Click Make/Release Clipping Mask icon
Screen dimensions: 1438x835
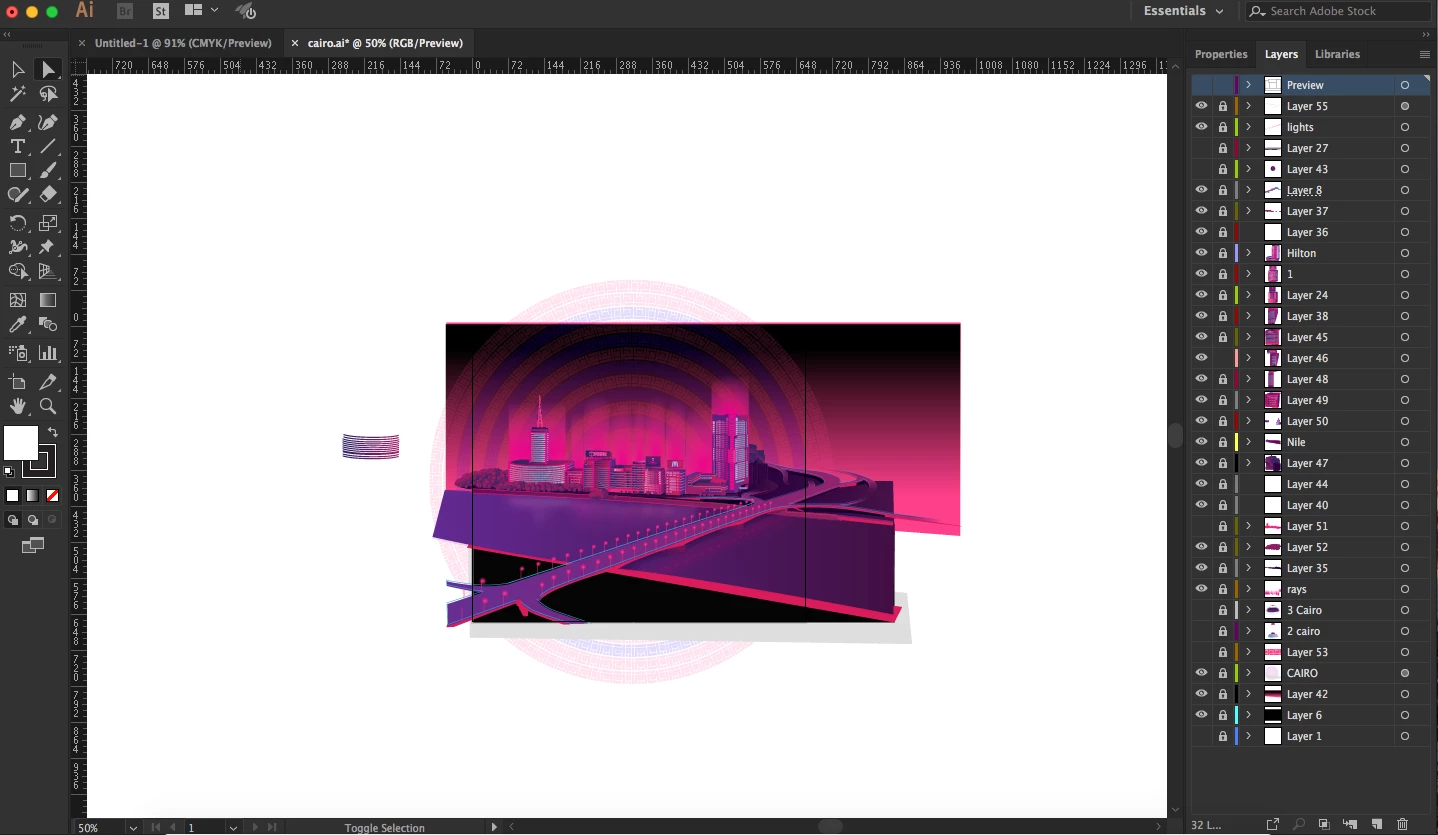pos(1324,824)
